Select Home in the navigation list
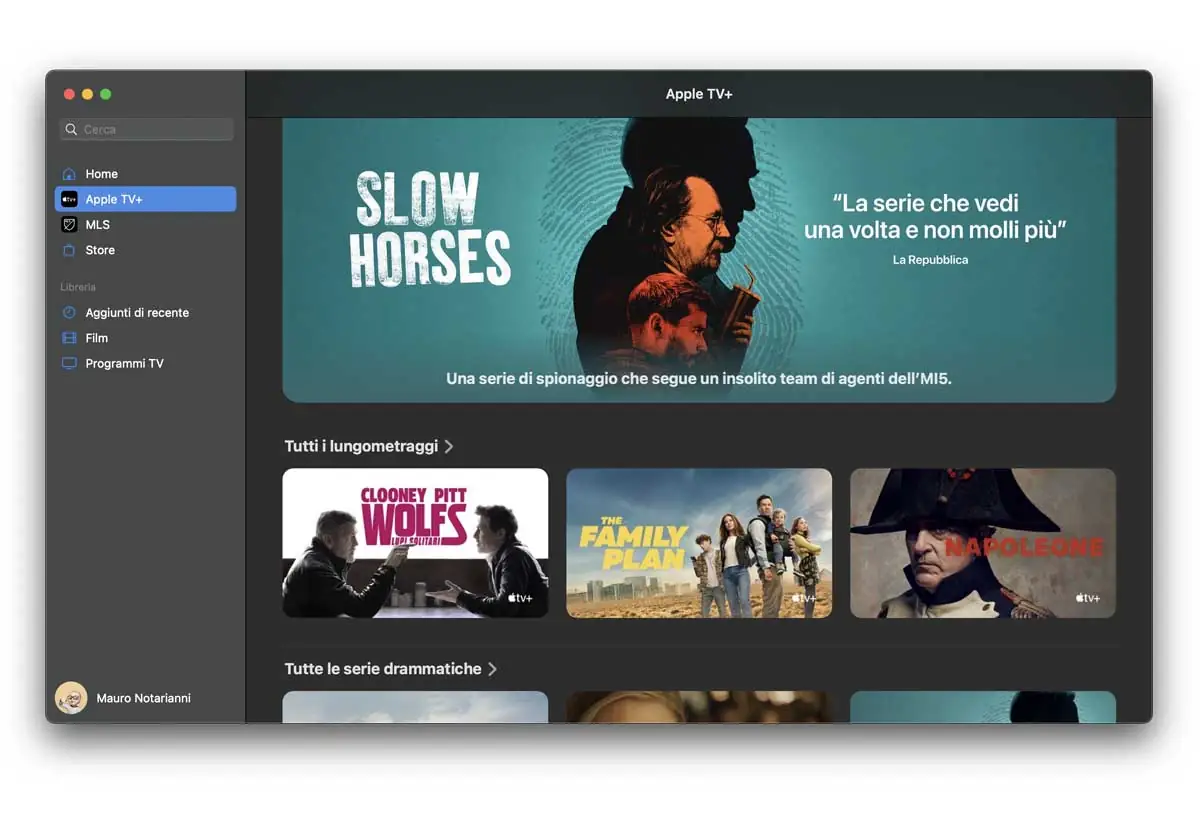 pos(101,173)
